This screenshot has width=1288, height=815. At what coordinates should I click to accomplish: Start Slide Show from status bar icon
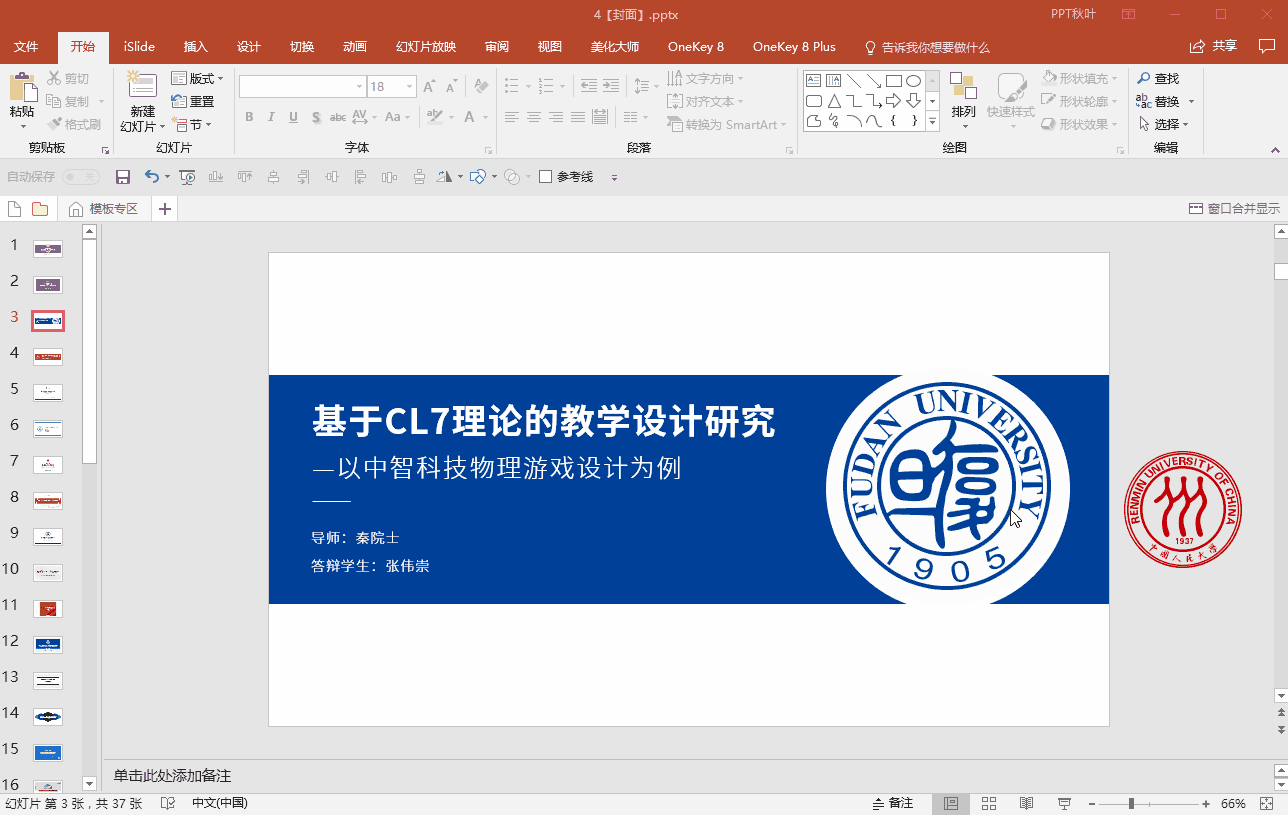point(1064,804)
